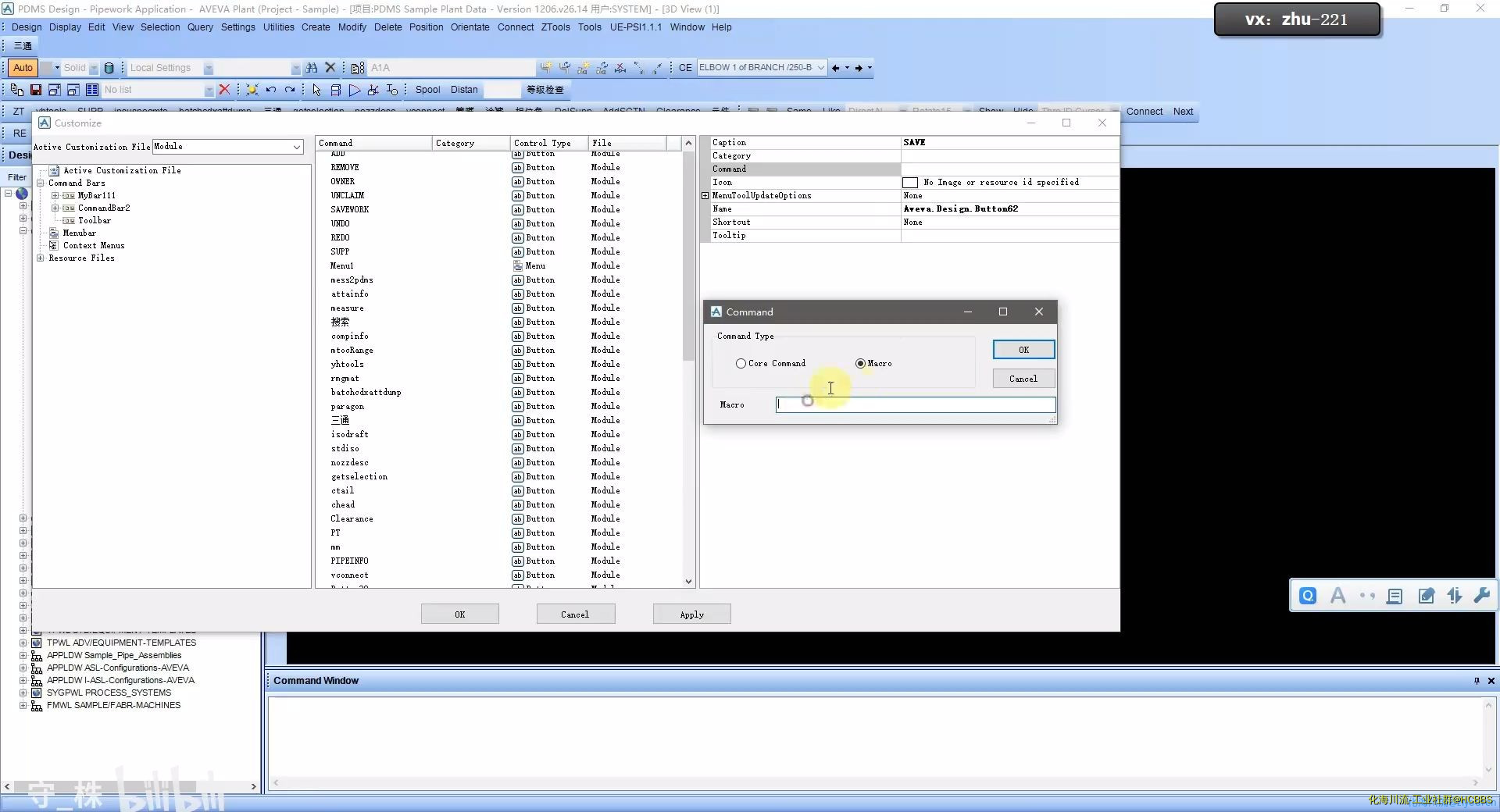
Task: Click the scroll document icon in floating toolbar
Action: 1395,596
